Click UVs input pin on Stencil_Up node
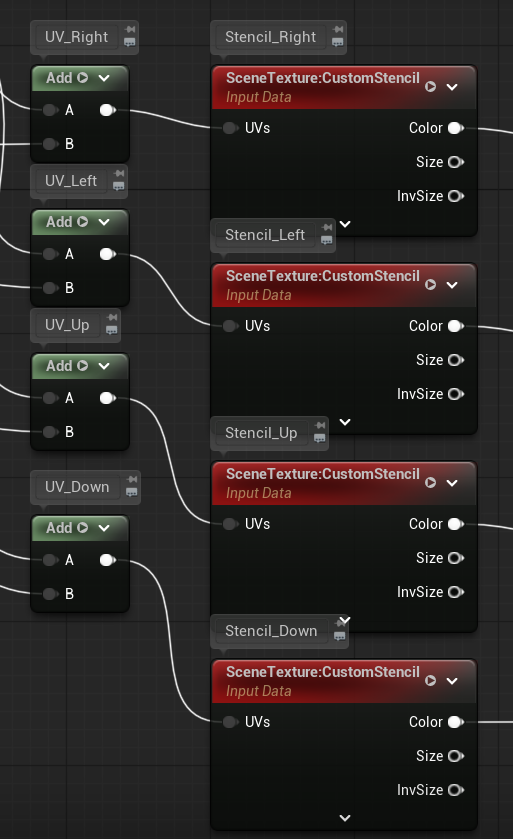 (x=230, y=524)
